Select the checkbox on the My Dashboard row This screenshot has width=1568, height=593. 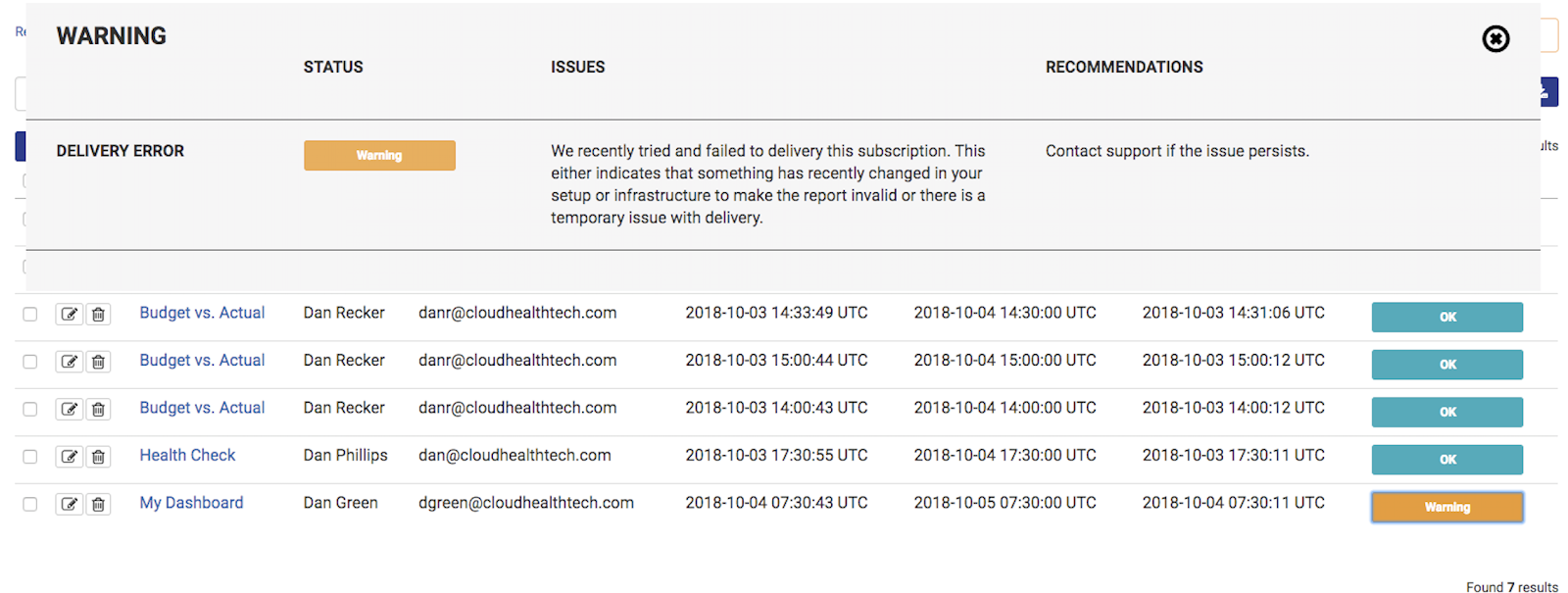point(29,504)
